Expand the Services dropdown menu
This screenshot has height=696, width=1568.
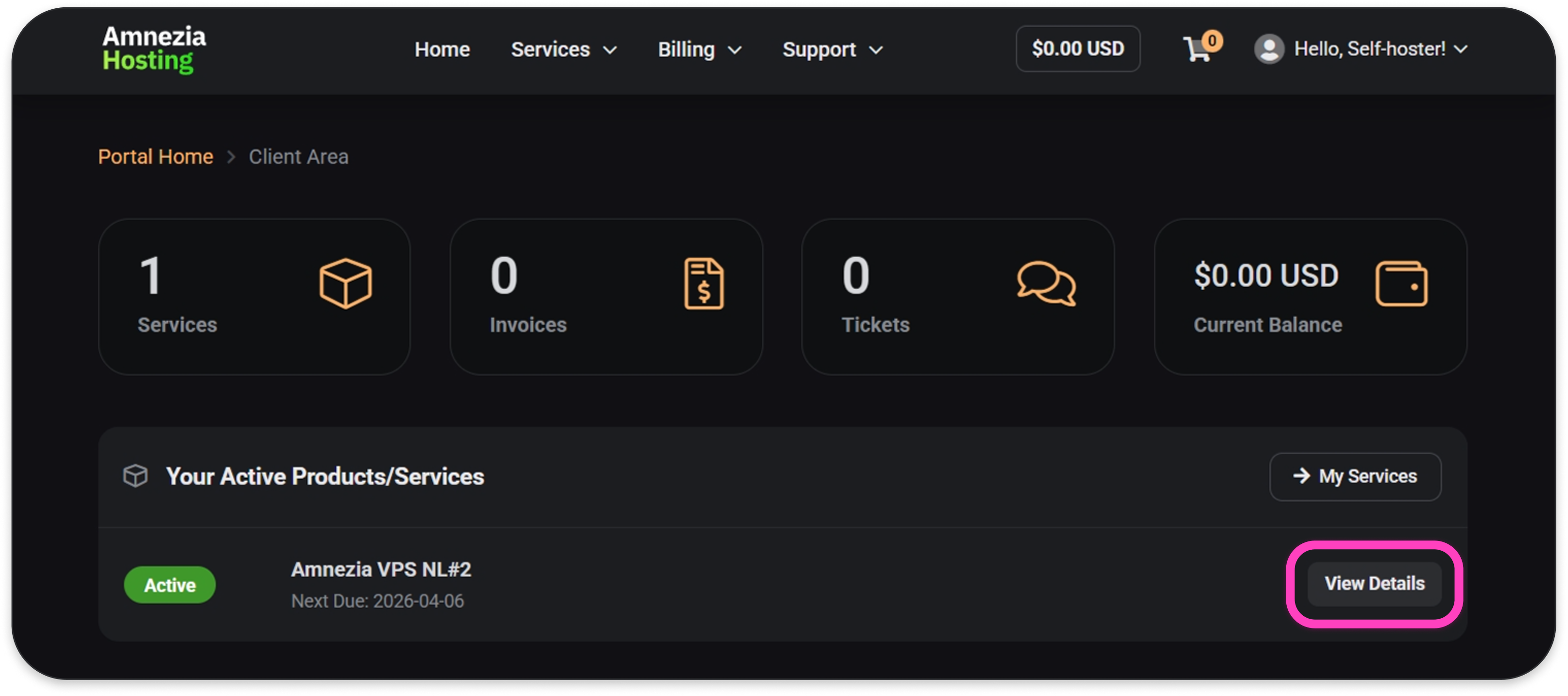coord(563,49)
